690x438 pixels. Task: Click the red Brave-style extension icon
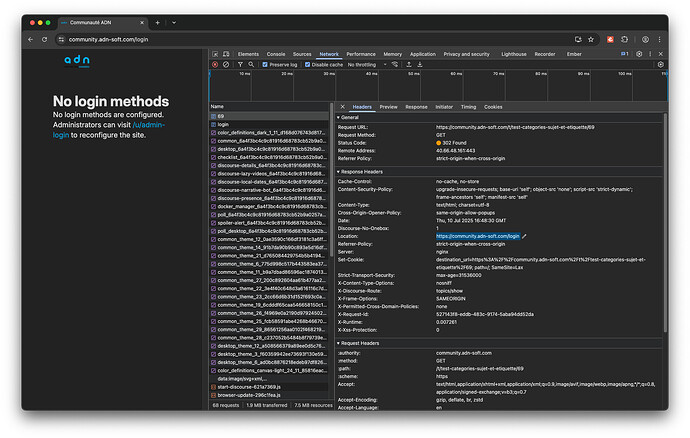pyautogui.click(x=610, y=40)
